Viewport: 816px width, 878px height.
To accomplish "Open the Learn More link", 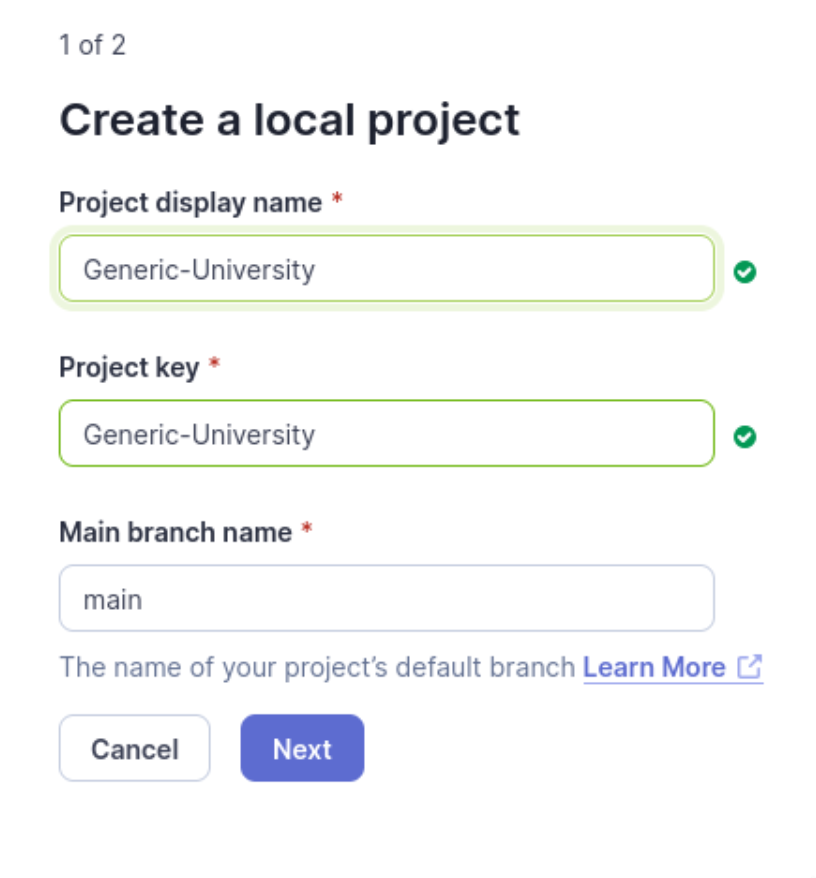I will click(x=654, y=667).
